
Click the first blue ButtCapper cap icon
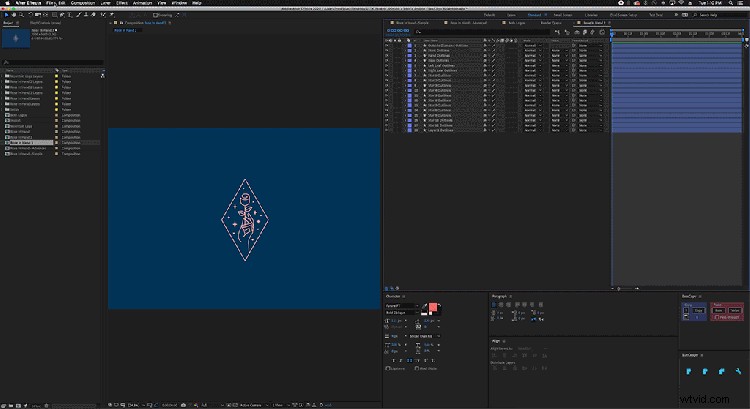[689, 372]
